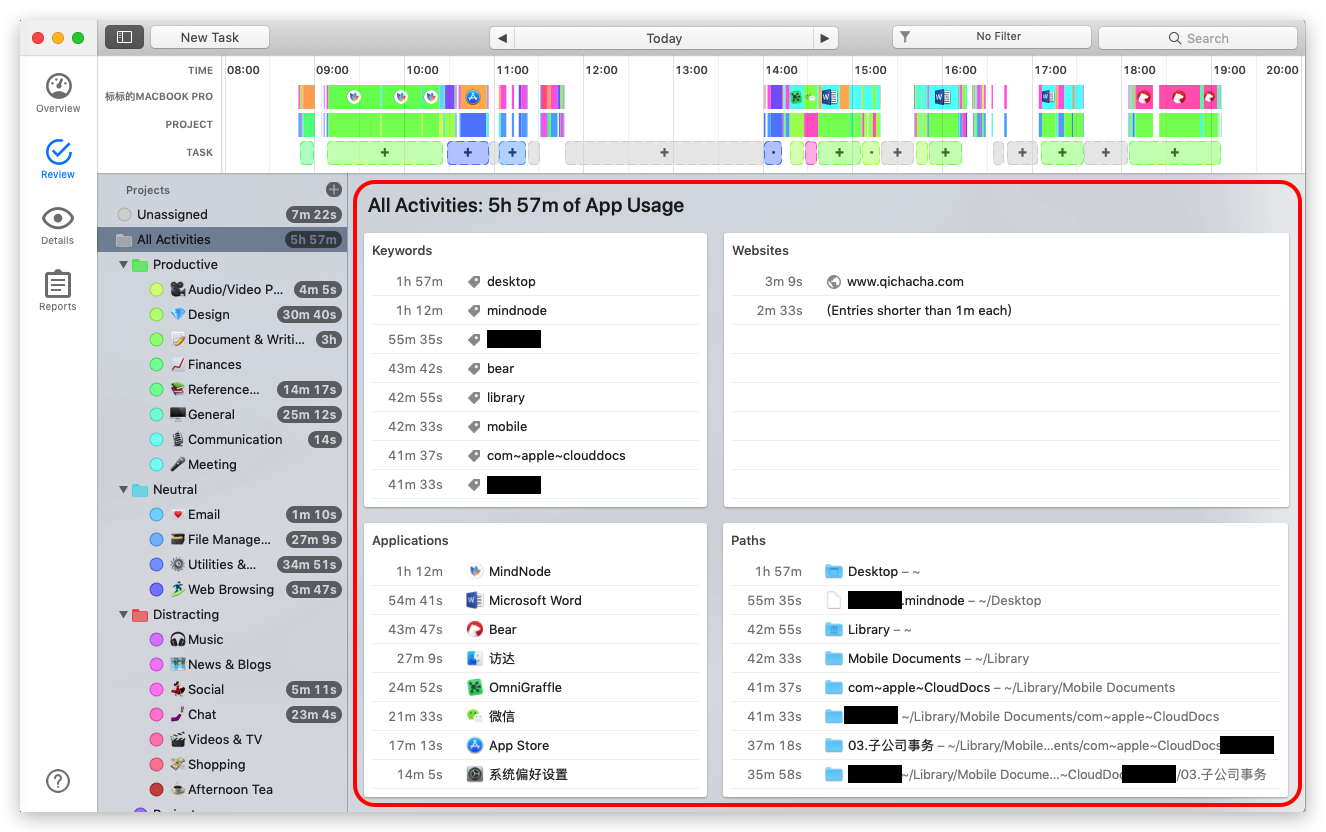Collapse the Neutral folder group
The width and height of the screenshot is (1326, 832).
tap(124, 490)
